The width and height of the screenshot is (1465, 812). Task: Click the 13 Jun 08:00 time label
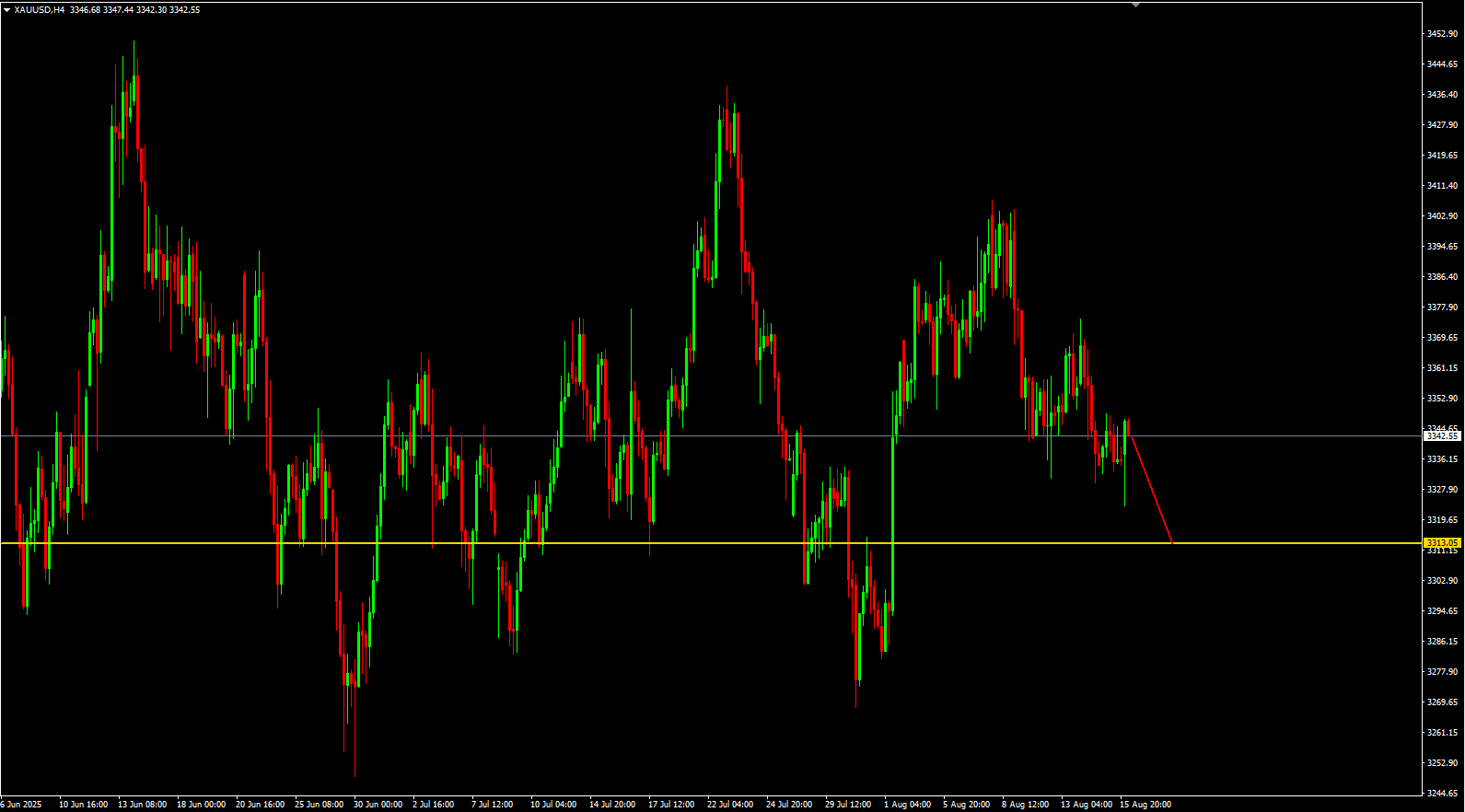[x=142, y=805]
